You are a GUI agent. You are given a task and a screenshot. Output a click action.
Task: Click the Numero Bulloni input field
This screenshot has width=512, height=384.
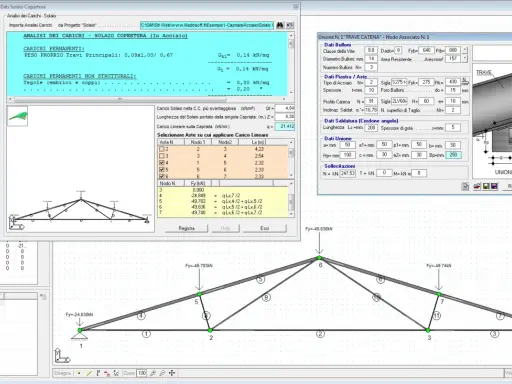click(371, 67)
